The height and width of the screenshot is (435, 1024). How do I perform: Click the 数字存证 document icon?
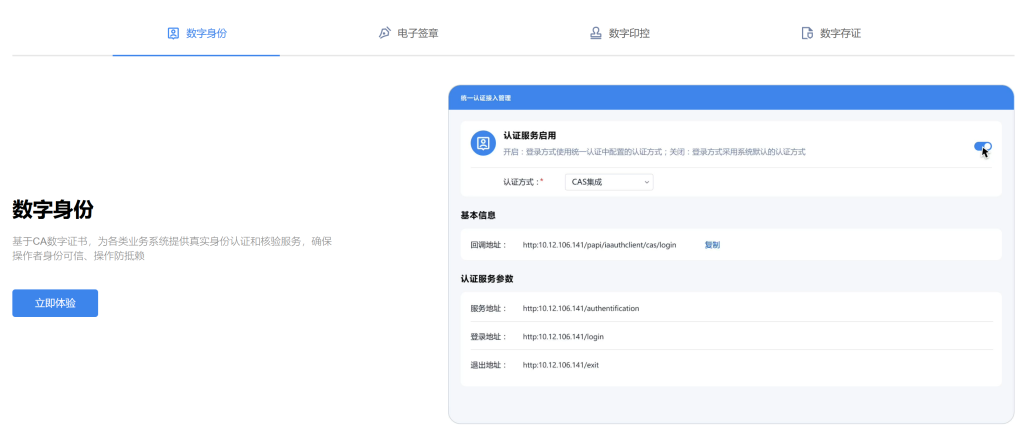pyautogui.click(x=807, y=33)
